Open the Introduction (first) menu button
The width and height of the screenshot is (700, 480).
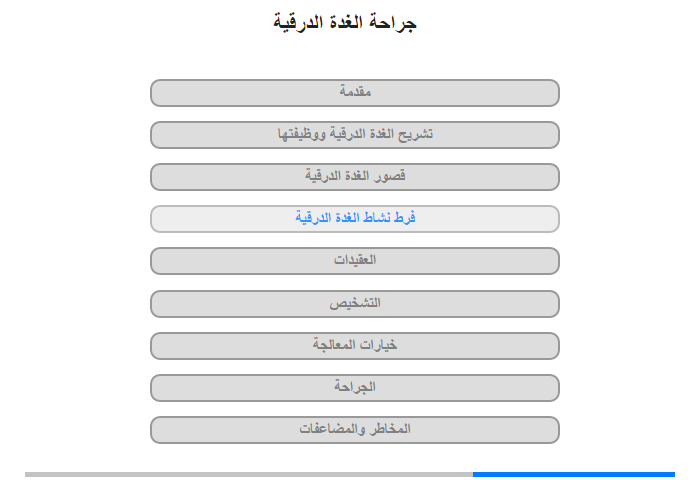(x=354, y=93)
